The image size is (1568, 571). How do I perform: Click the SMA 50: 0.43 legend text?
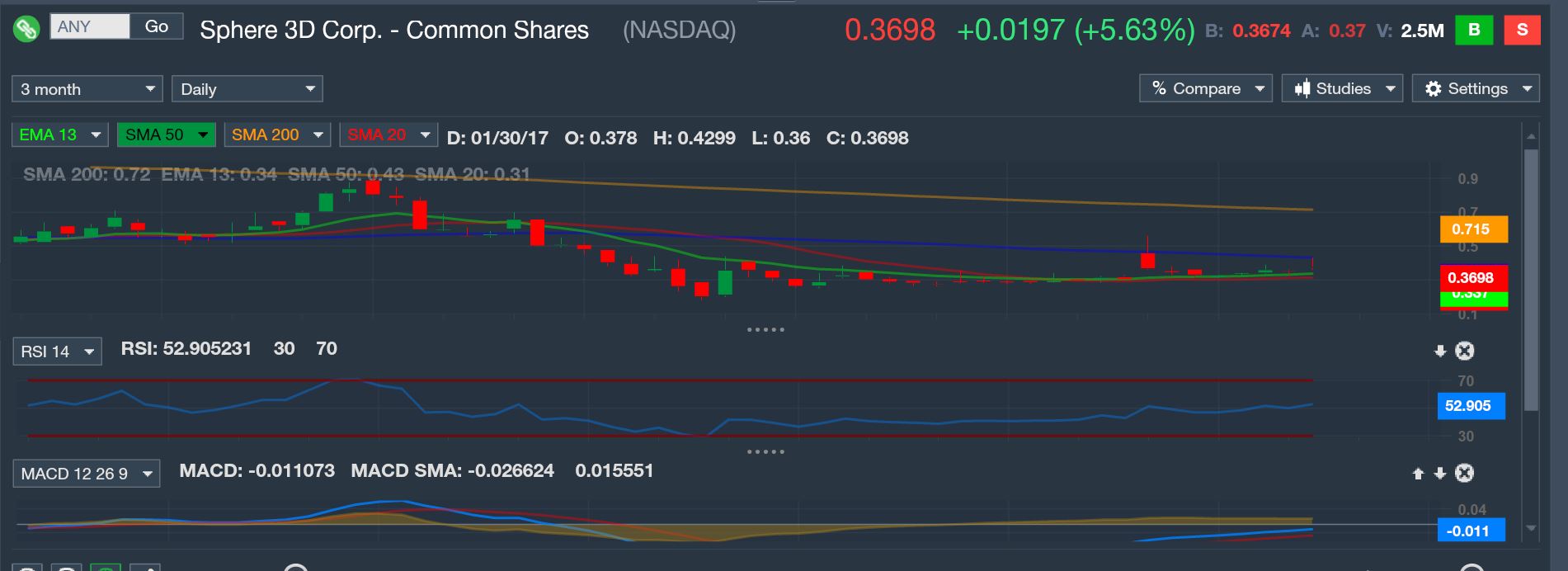(346, 175)
